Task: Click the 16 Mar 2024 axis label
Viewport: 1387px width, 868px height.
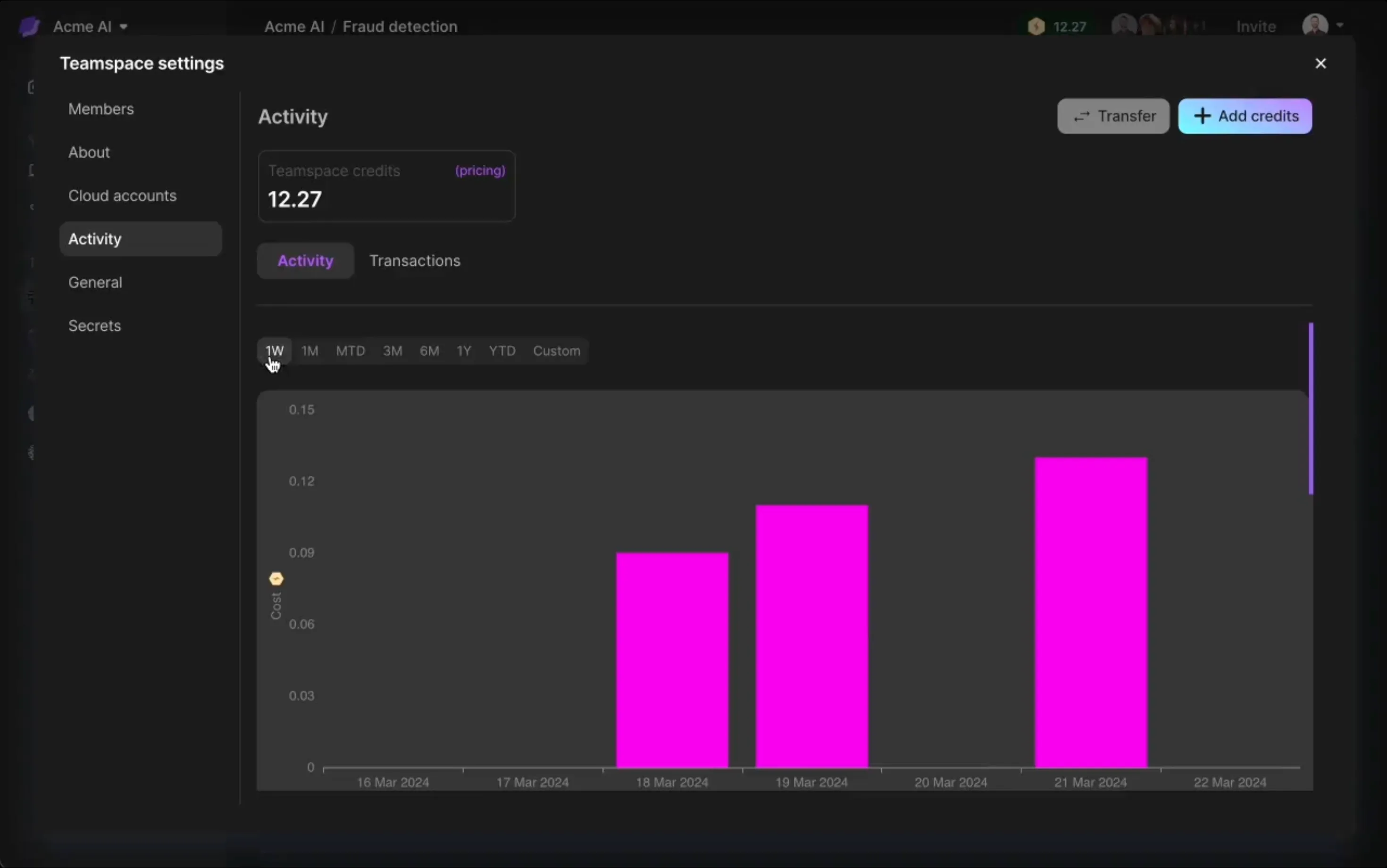Action: [393, 782]
